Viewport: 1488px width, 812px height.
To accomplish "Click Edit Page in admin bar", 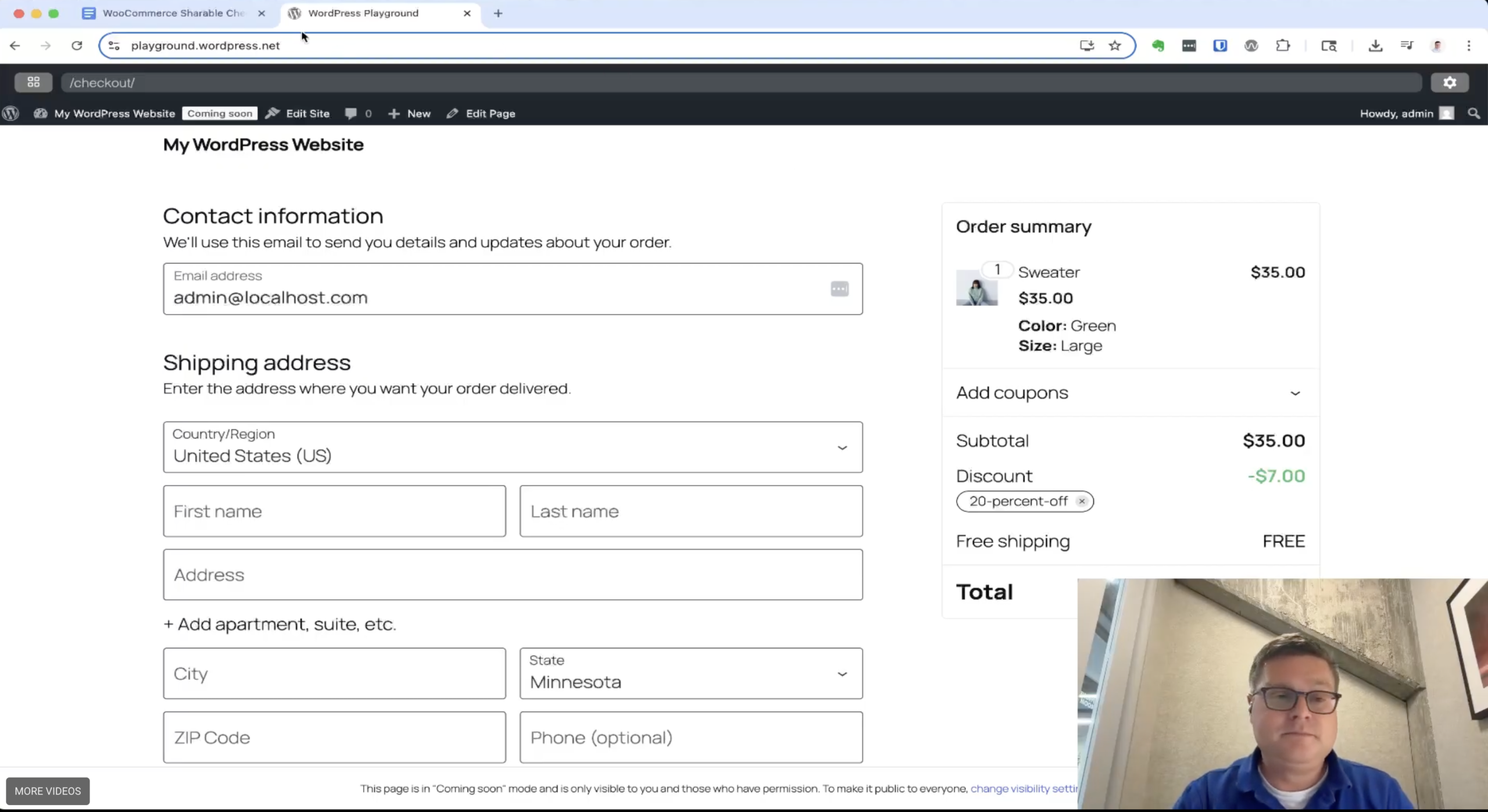I will click(x=481, y=113).
